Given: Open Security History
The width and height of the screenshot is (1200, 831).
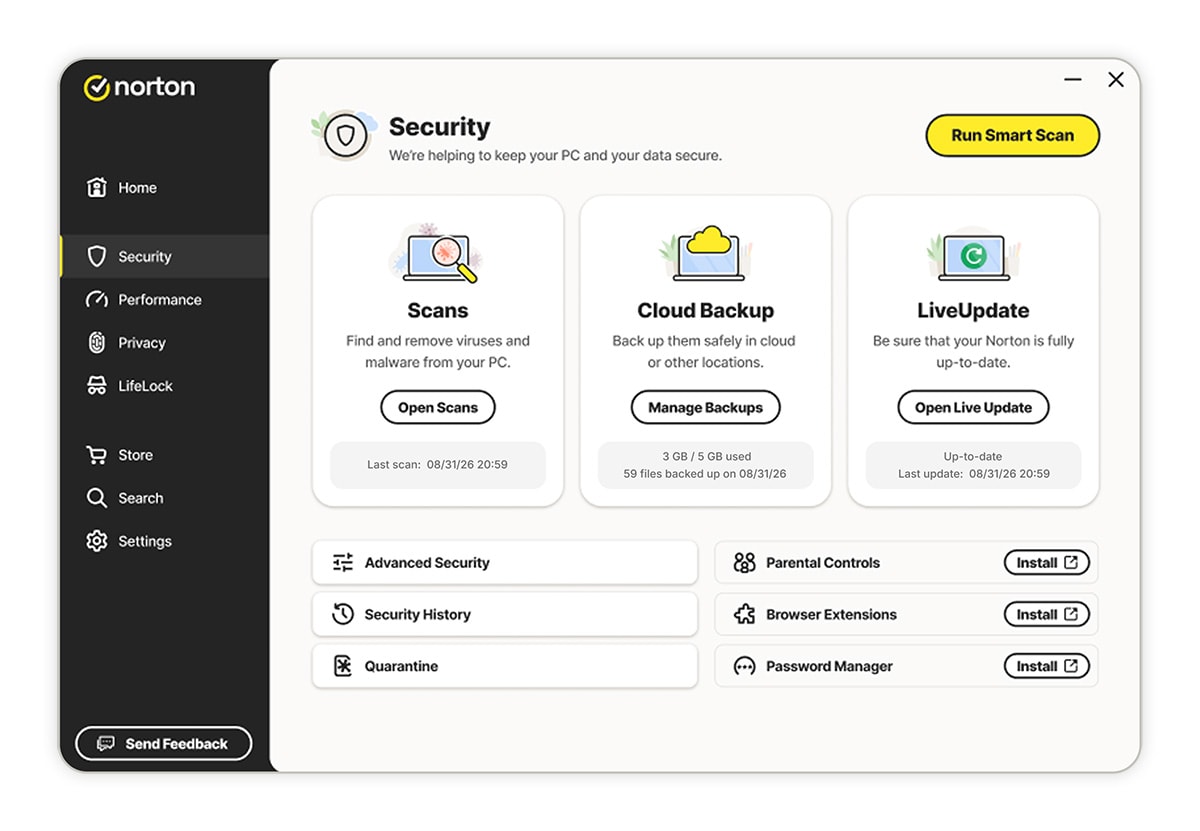Looking at the screenshot, I should point(505,614).
